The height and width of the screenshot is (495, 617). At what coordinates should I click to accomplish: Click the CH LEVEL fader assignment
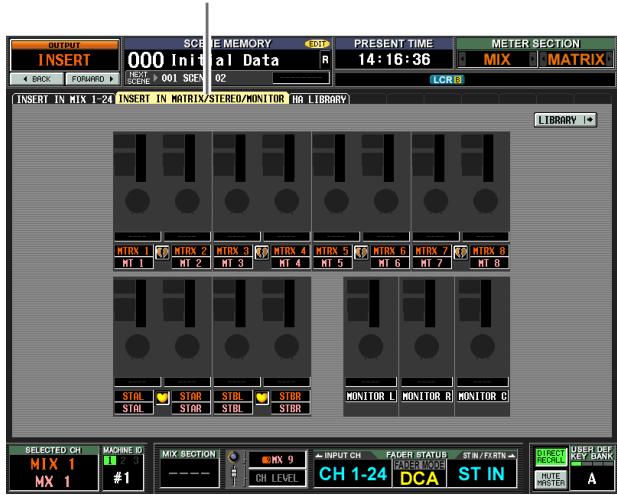(x=277, y=478)
